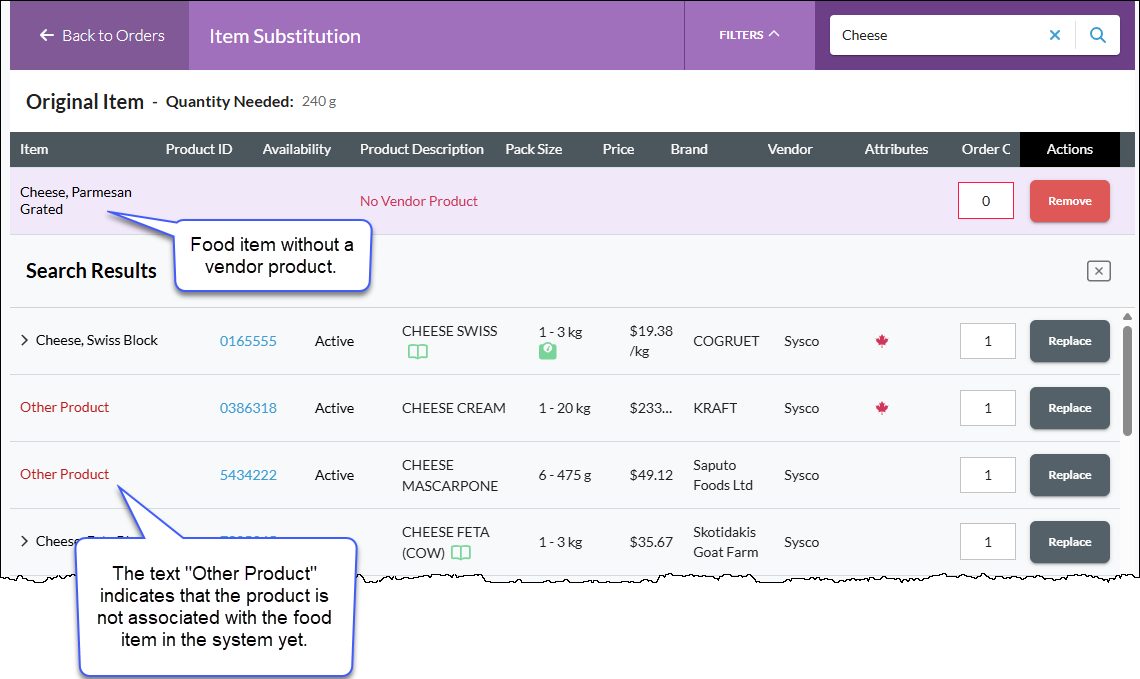Expand the Cheese, Swiss Block row
1140x679 pixels.
pyautogui.click(x=25, y=340)
